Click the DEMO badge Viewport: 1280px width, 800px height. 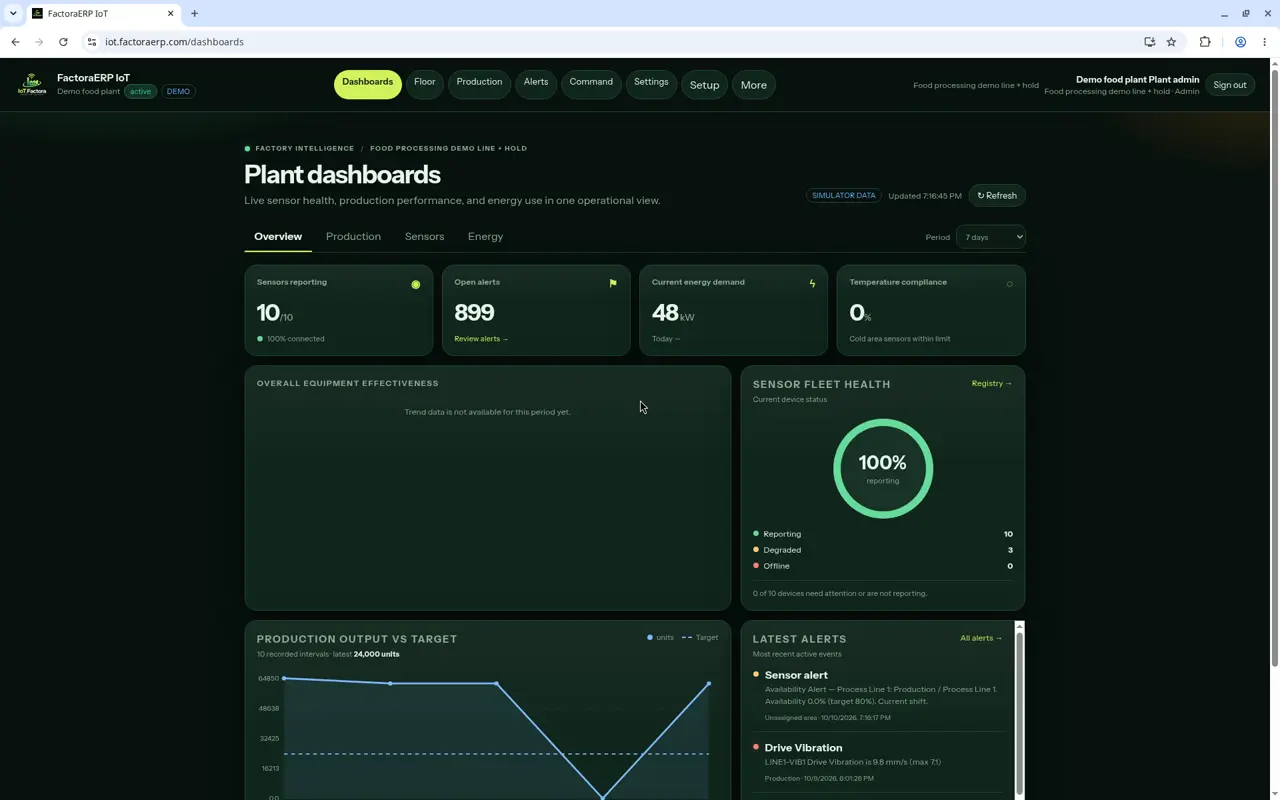[x=178, y=91]
